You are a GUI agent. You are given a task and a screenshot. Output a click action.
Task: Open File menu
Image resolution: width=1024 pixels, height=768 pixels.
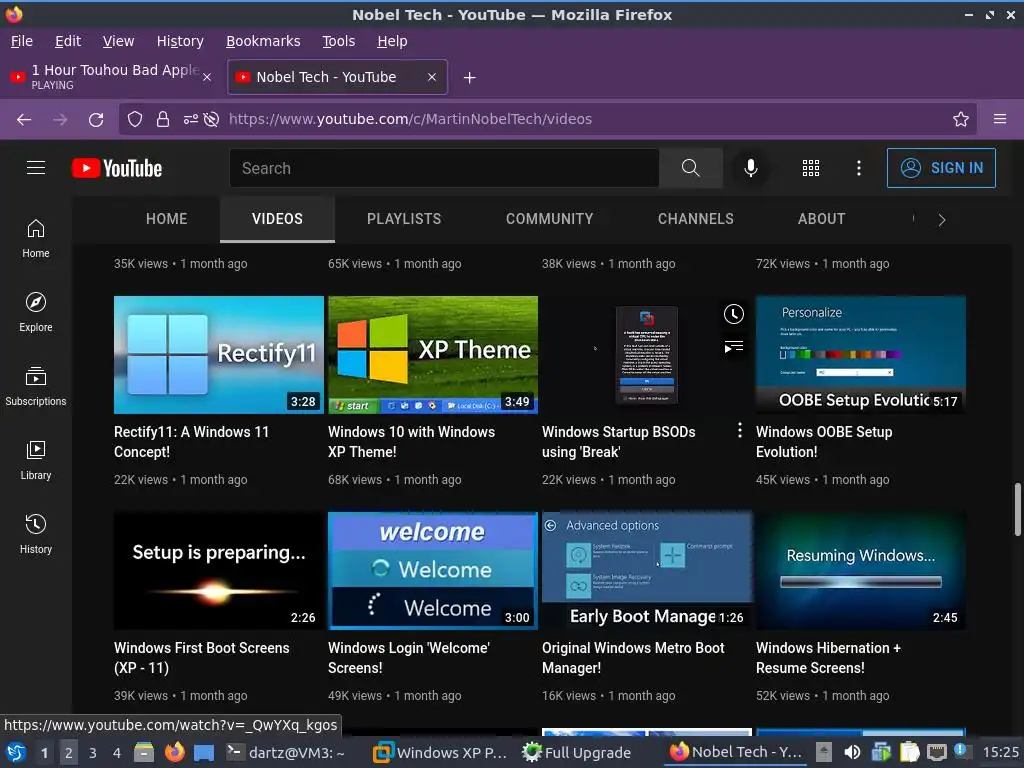[22, 41]
